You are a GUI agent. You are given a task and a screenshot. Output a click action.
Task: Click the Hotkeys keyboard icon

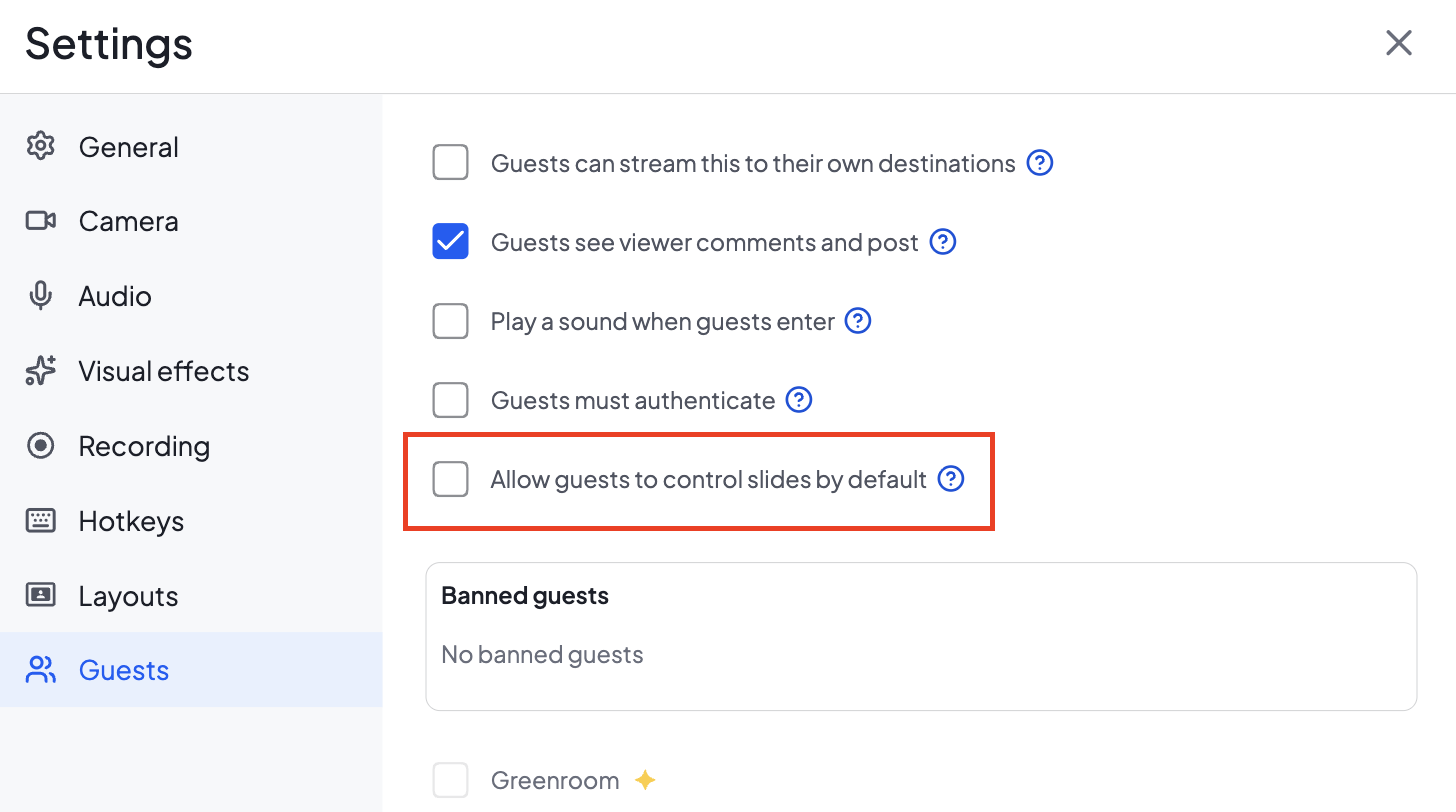point(40,521)
